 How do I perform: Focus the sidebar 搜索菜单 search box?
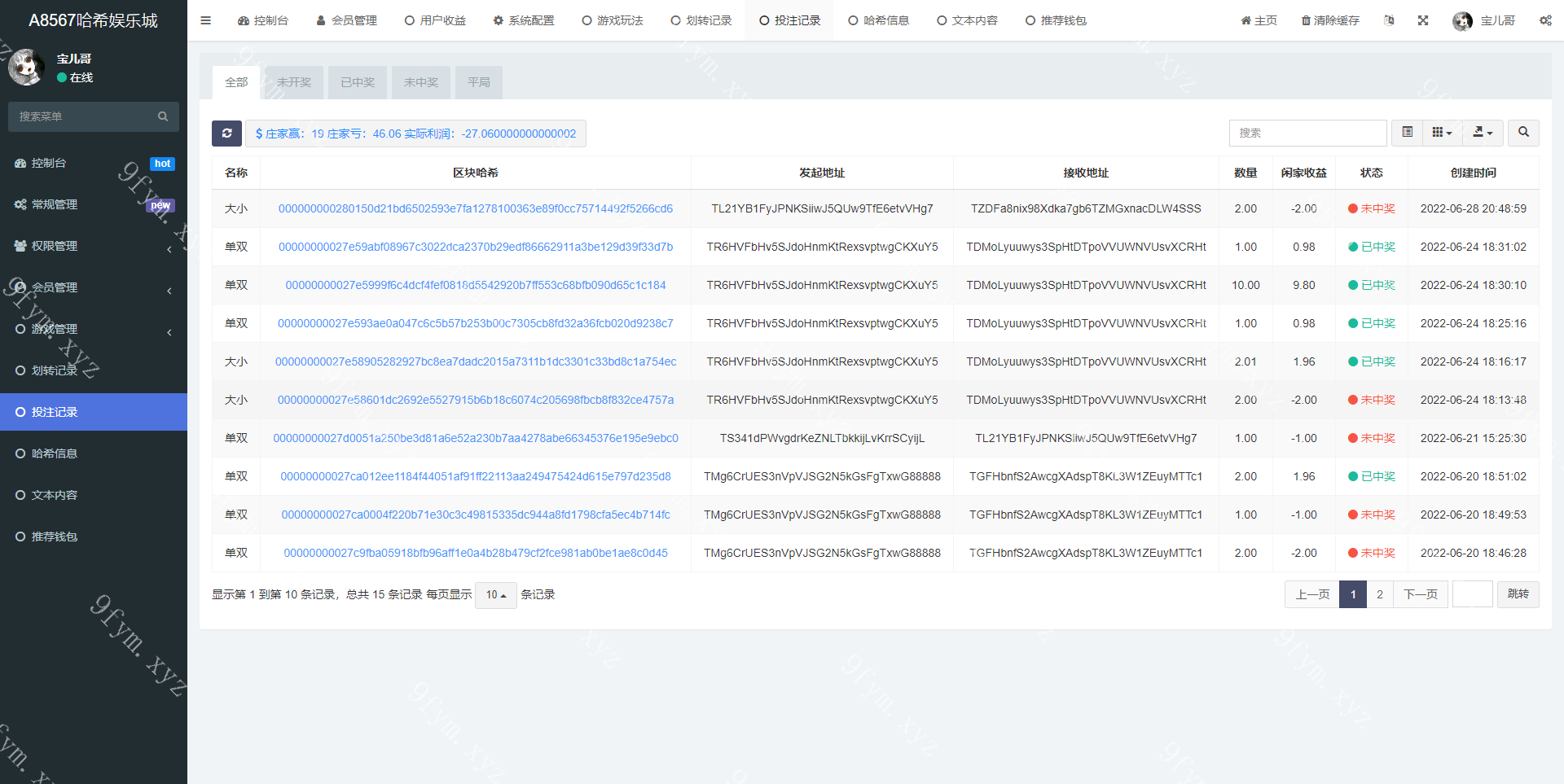click(81, 116)
